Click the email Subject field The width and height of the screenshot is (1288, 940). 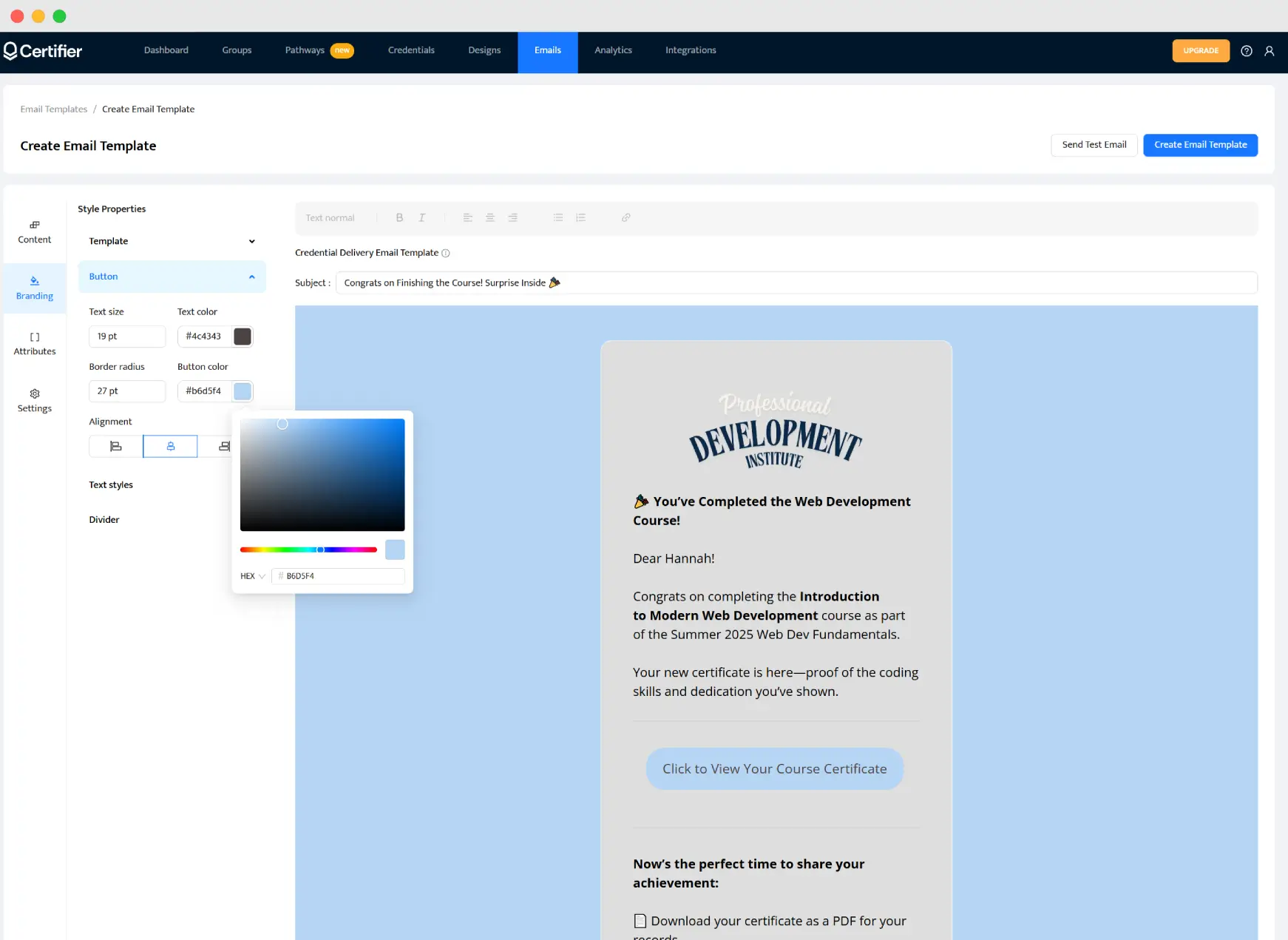coord(796,283)
